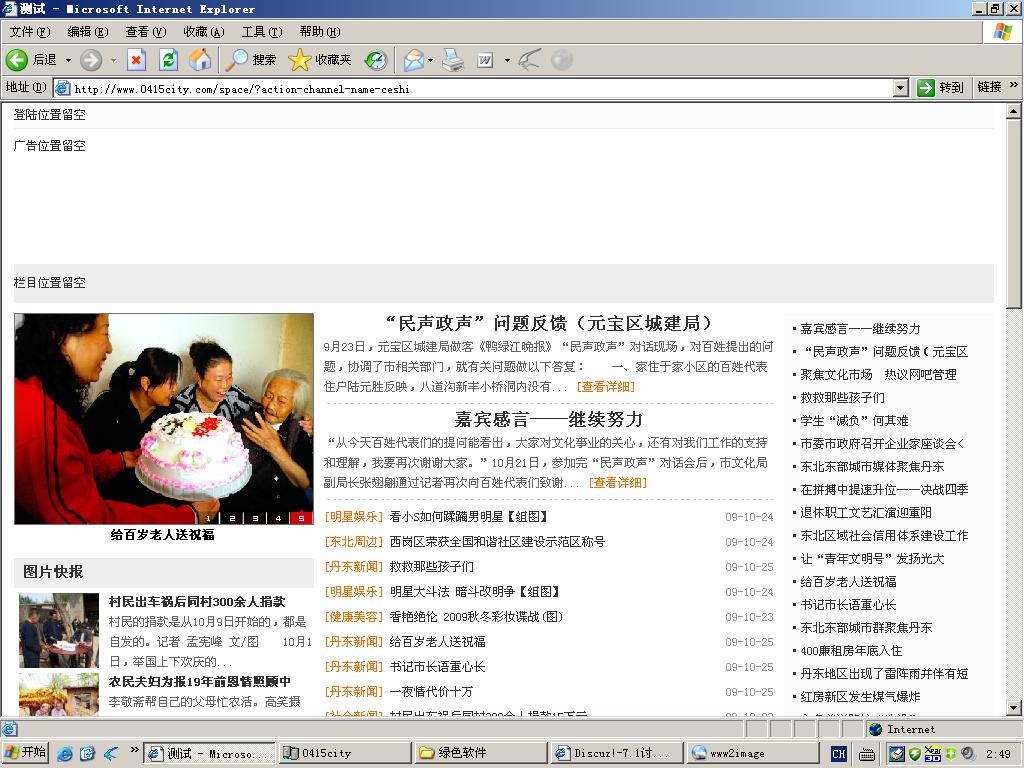Open news item 书记市长语重心长 in center list
1024x768 pixels.
438,667
